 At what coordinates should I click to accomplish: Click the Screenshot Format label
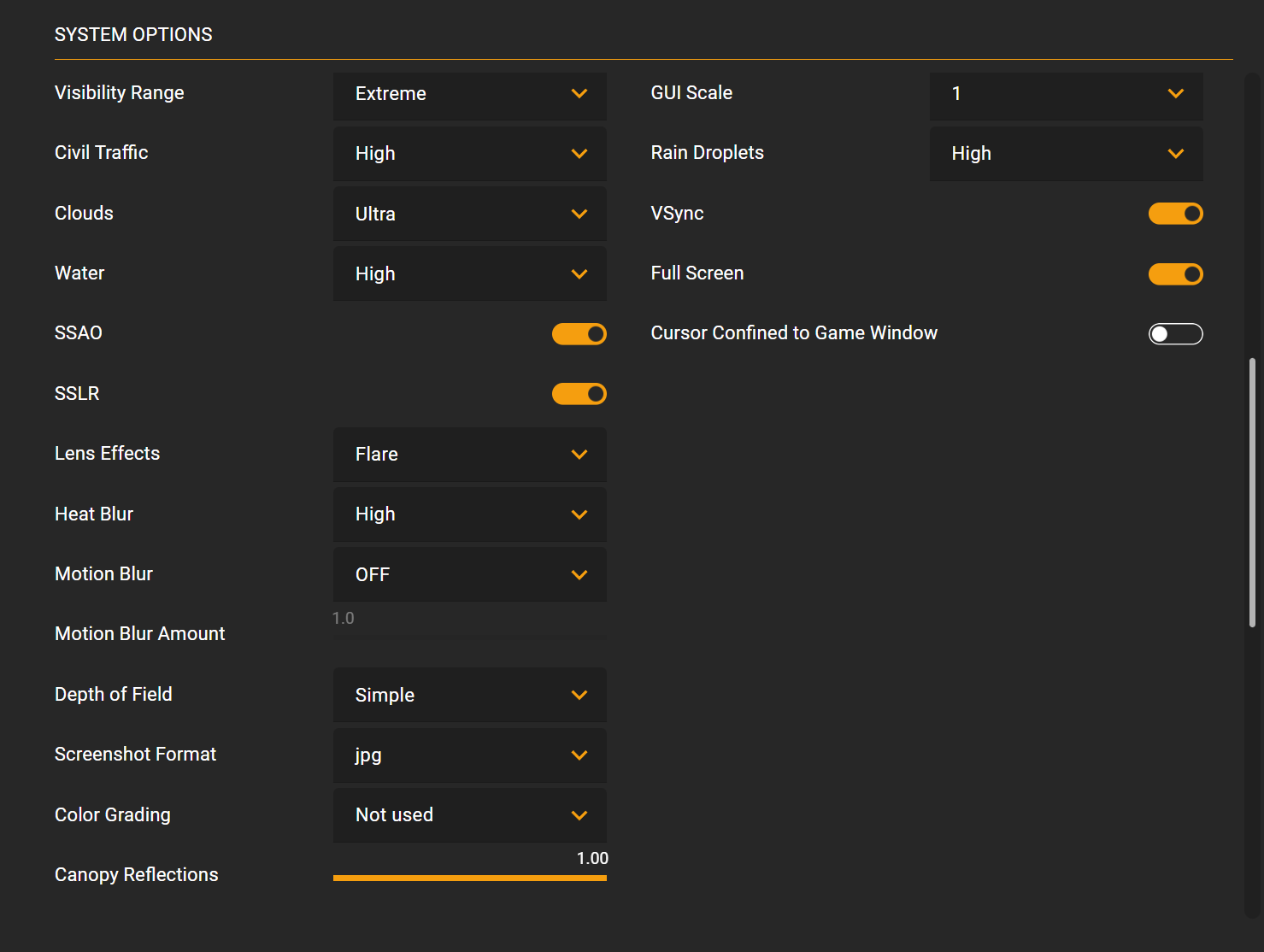(x=136, y=755)
